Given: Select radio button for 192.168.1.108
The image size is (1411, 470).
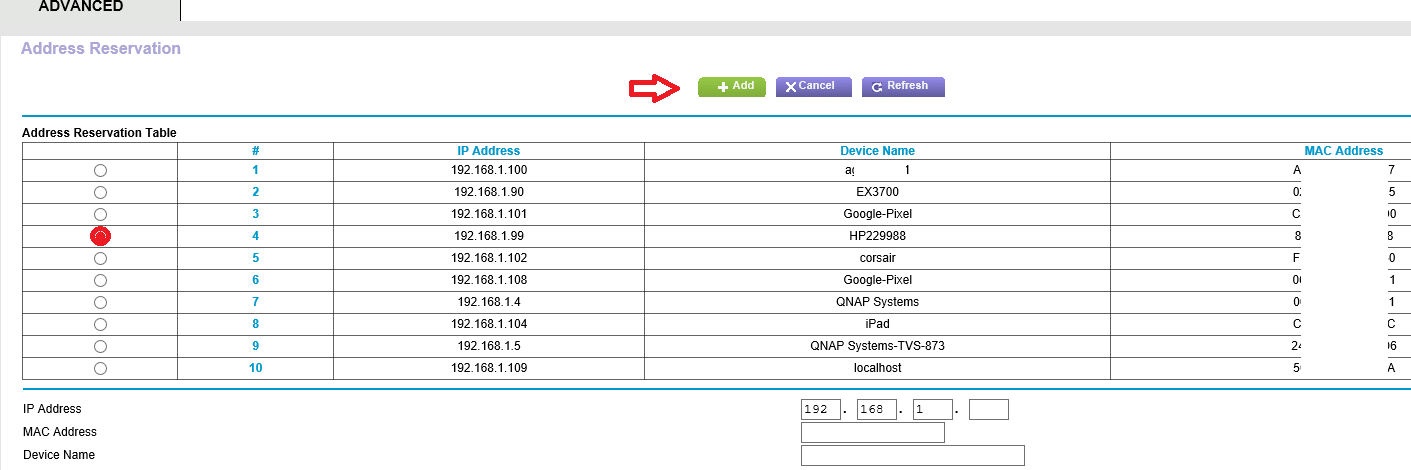Looking at the screenshot, I should coord(100,280).
